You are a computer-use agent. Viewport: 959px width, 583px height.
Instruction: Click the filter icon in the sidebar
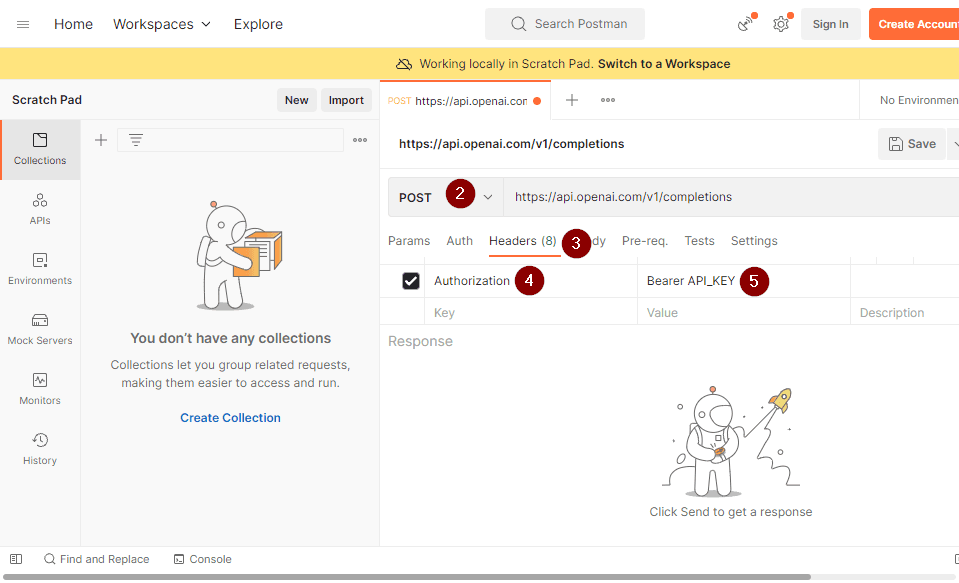pyautogui.click(x=136, y=140)
